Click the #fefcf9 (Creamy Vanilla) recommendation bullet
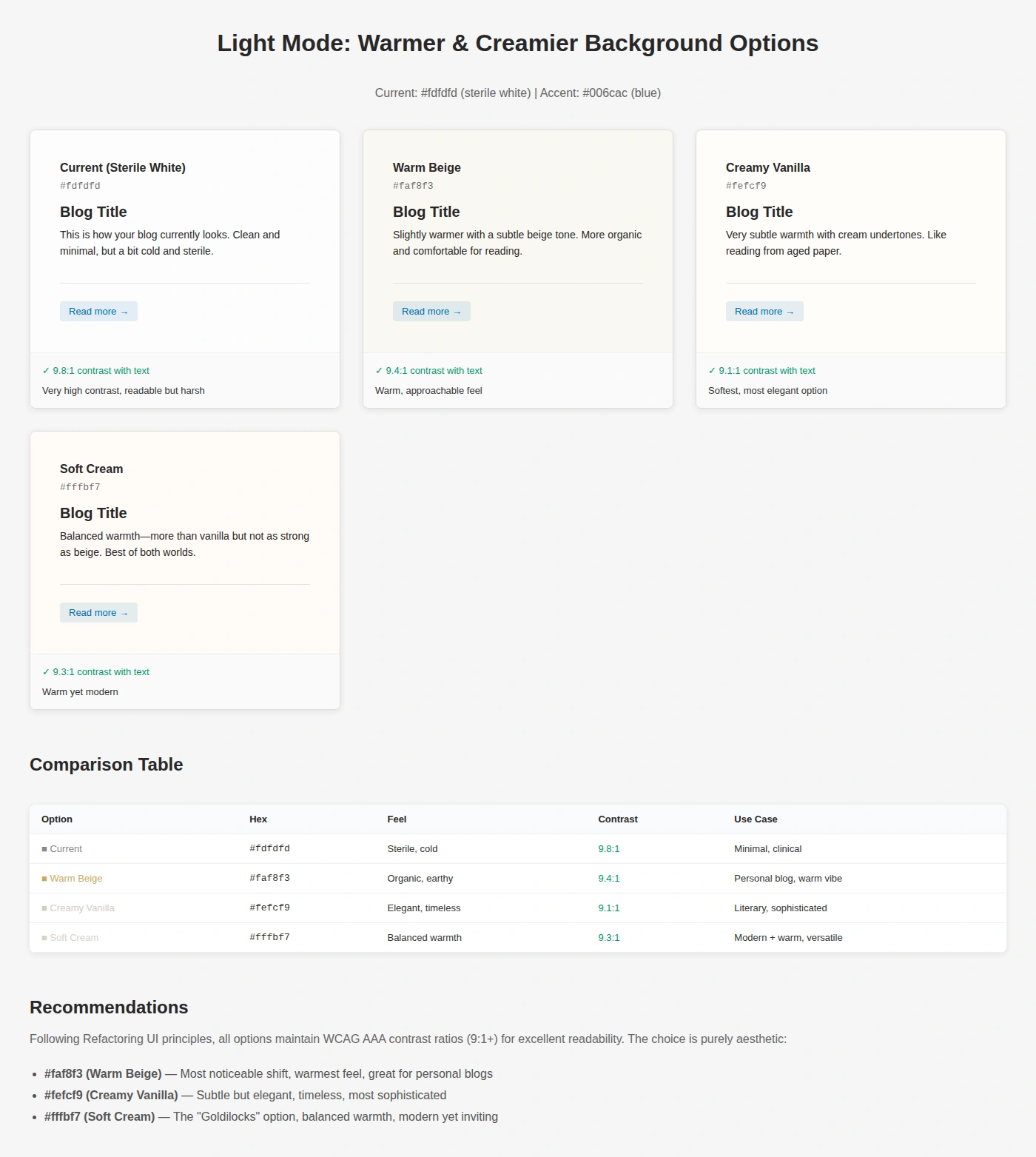1036x1157 pixels. [111, 1095]
